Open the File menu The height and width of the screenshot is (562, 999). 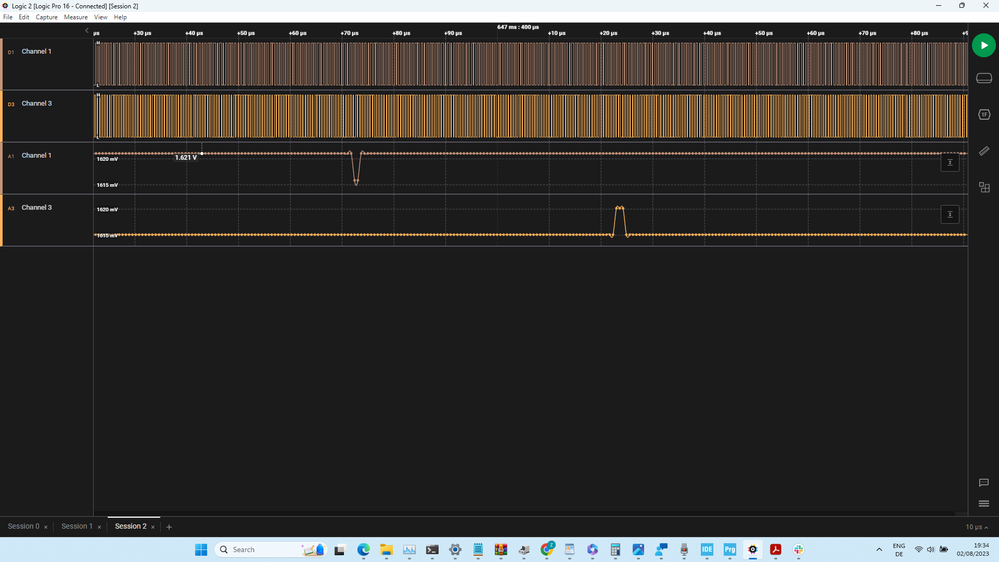click(x=8, y=17)
